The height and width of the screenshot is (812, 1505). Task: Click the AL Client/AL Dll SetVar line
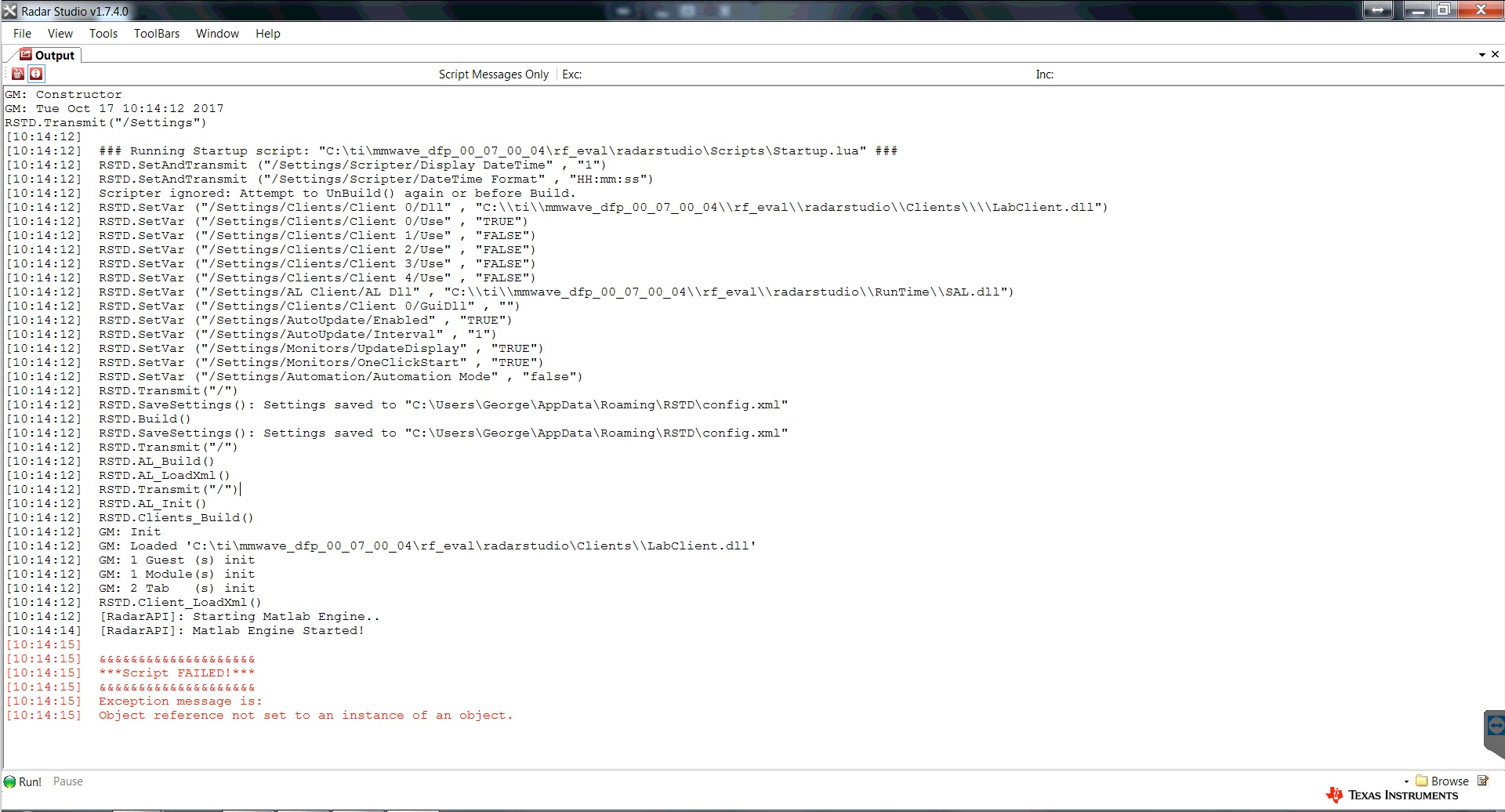557,292
